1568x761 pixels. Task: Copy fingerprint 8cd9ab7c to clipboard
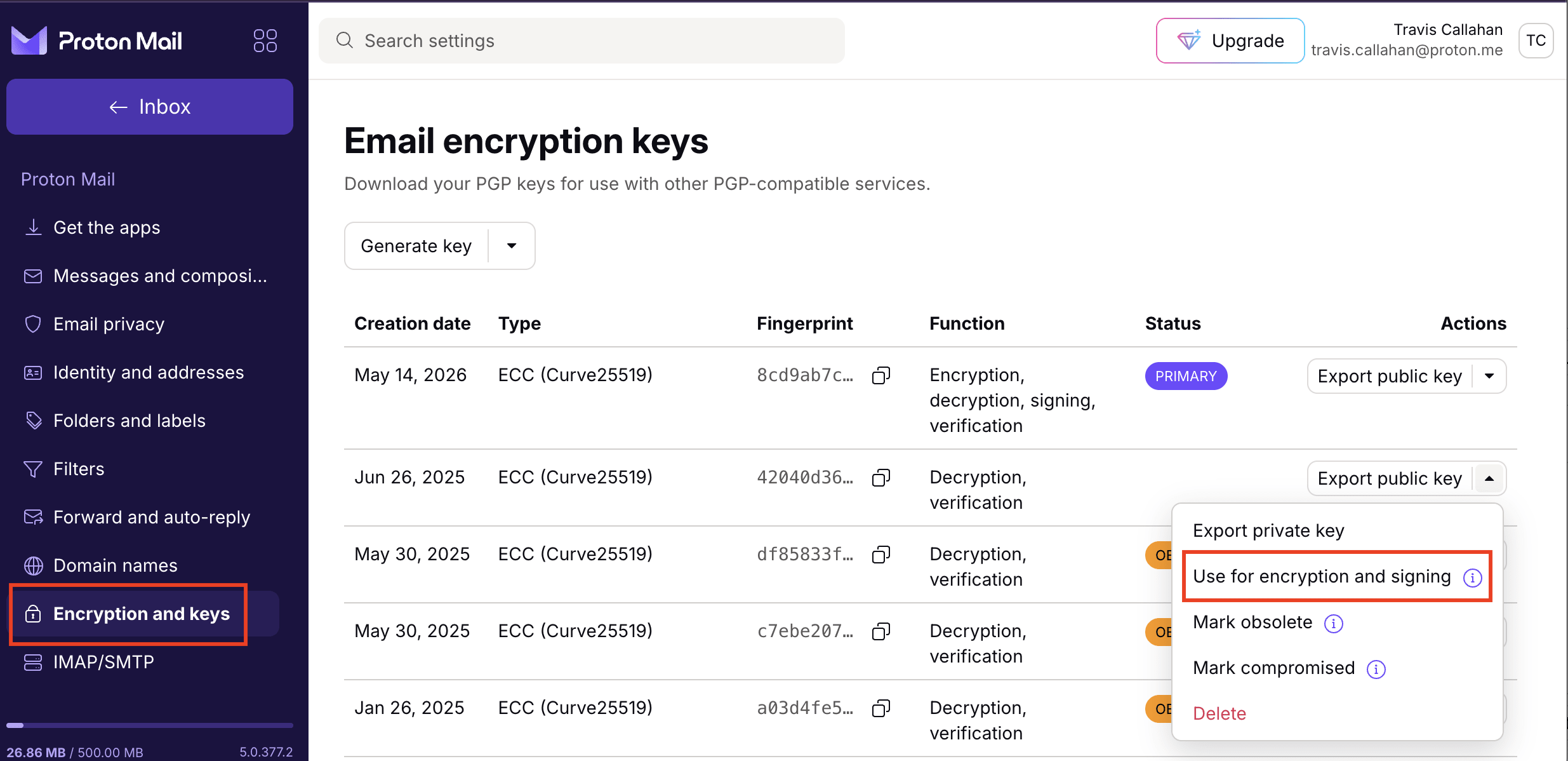(x=881, y=375)
